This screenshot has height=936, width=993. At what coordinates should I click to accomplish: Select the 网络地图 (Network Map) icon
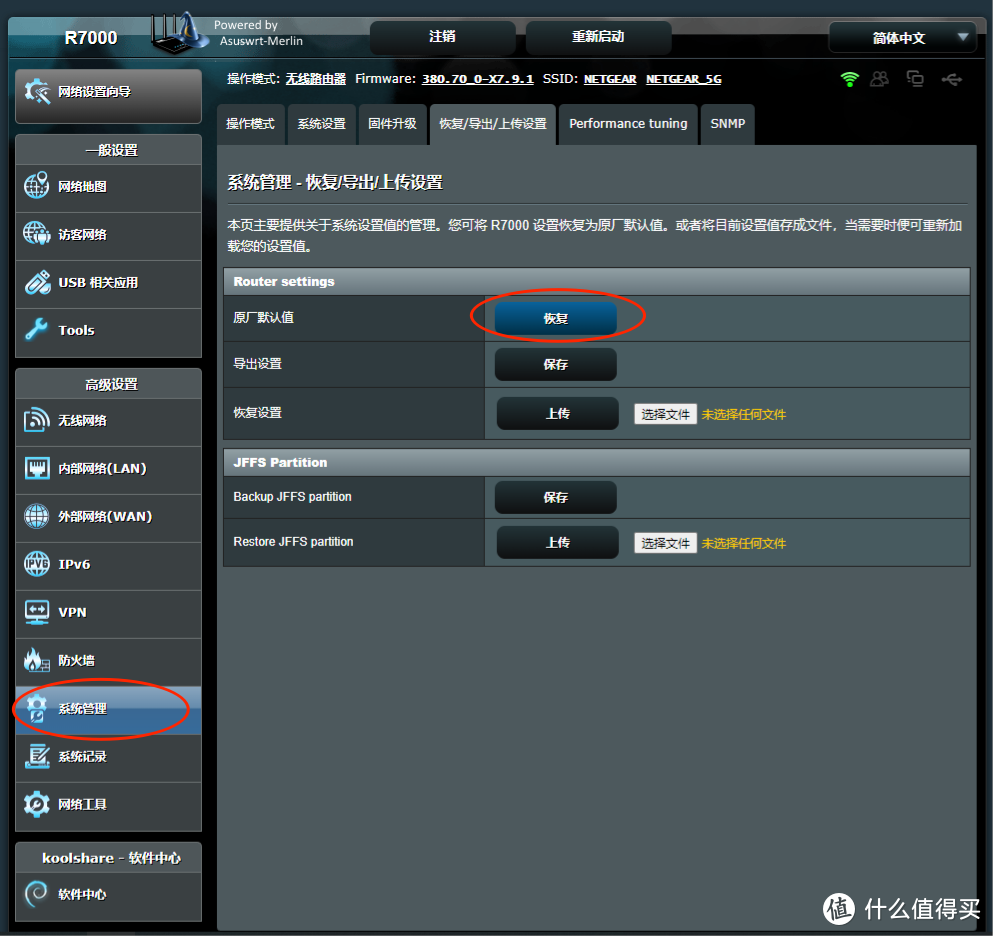pos(36,186)
